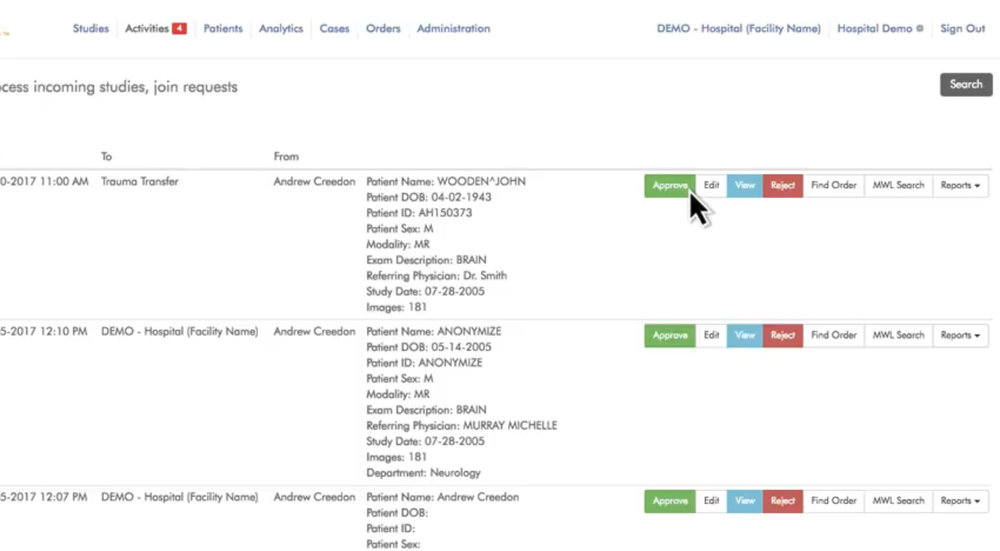
Task: Open Reports dropdown for ANONYMIZE study
Action: (960, 336)
